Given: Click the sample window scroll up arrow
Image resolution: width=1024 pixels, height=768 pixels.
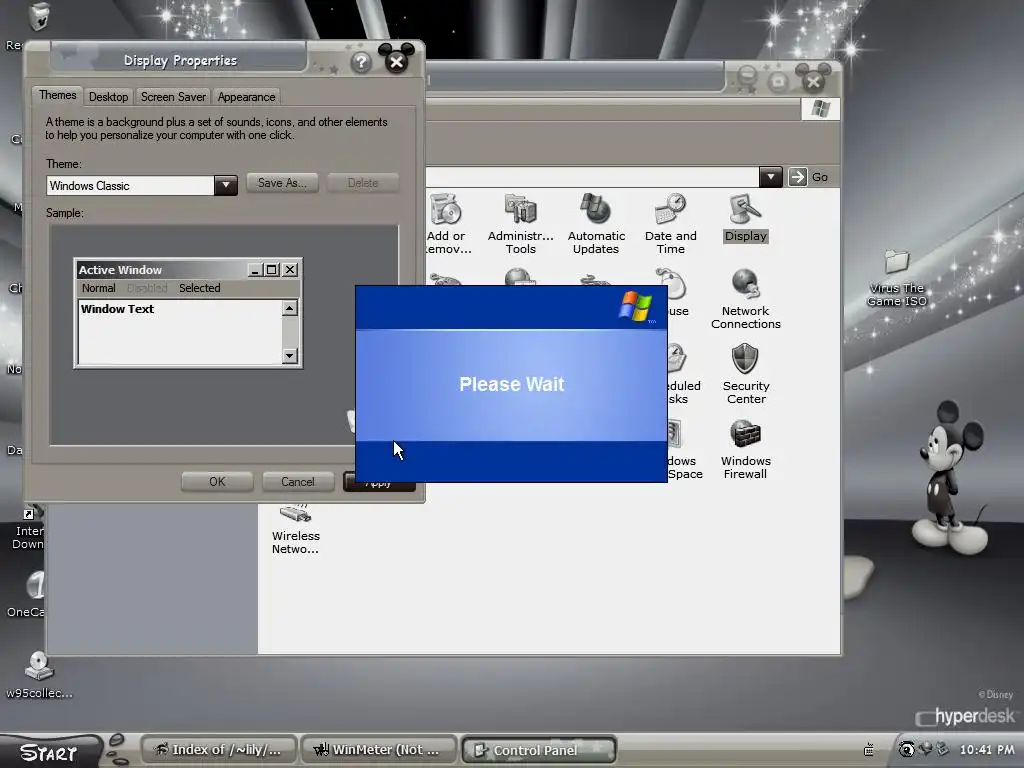Looking at the screenshot, I should coord(290,308).
